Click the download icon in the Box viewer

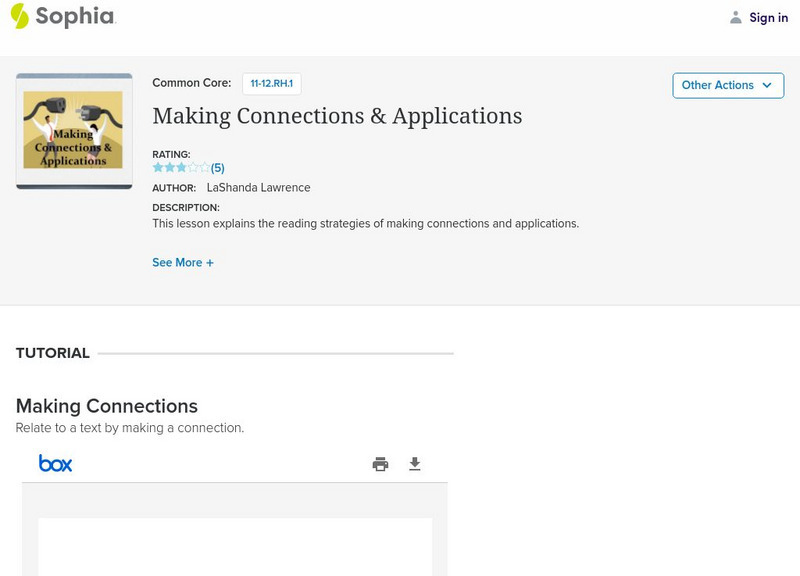tap(415, 463)
